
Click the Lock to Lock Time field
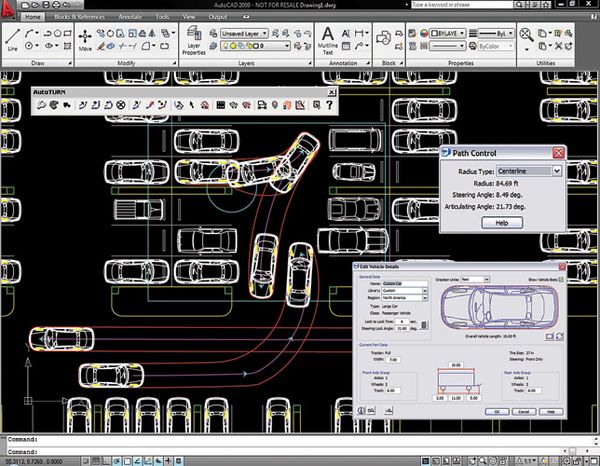click(x=402, y=321)
